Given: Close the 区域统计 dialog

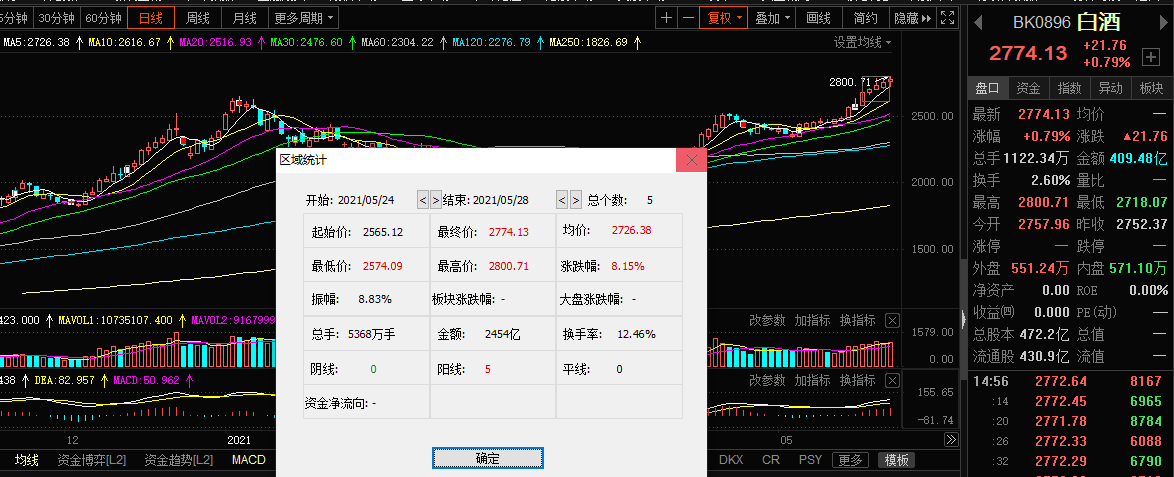Looking at the screenshot, I should pos(691,159).
